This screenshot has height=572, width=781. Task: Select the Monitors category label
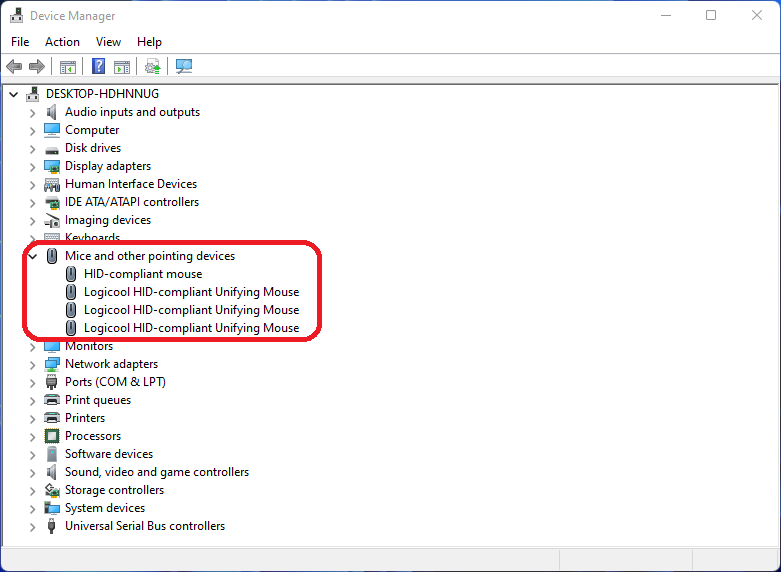tap(89, 346)
